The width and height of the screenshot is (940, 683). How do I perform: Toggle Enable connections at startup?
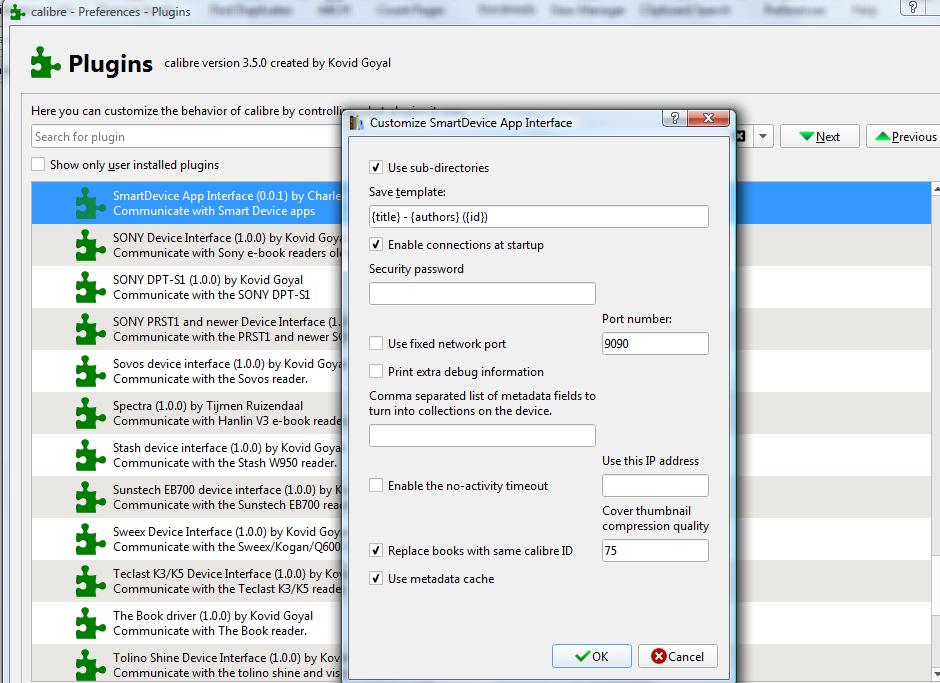click(376, 245)
